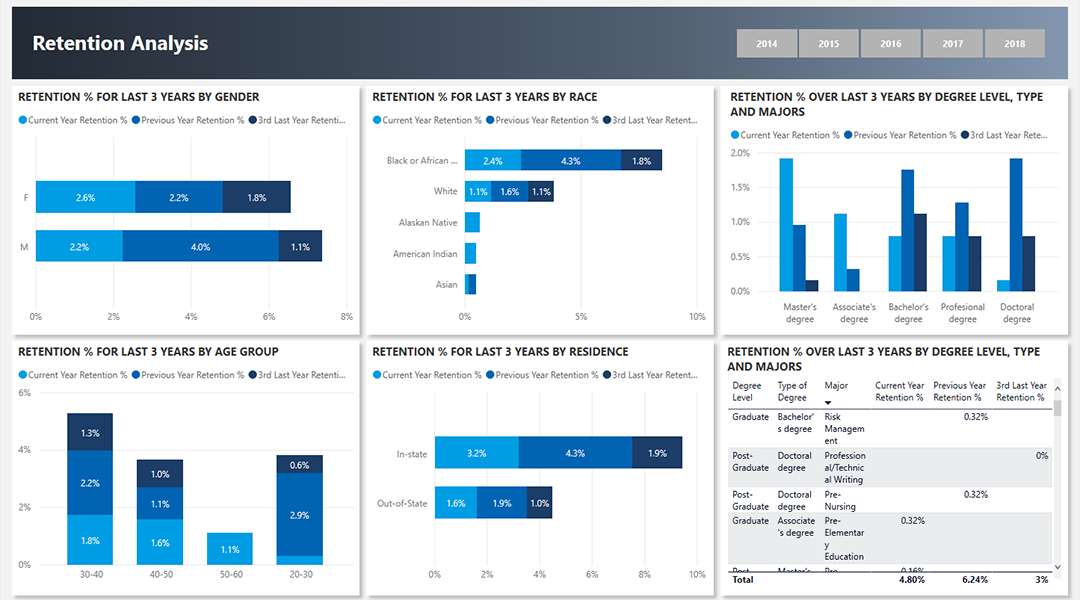Select the 2014 year filter button
1080x600 pixels.
(767, 43)
